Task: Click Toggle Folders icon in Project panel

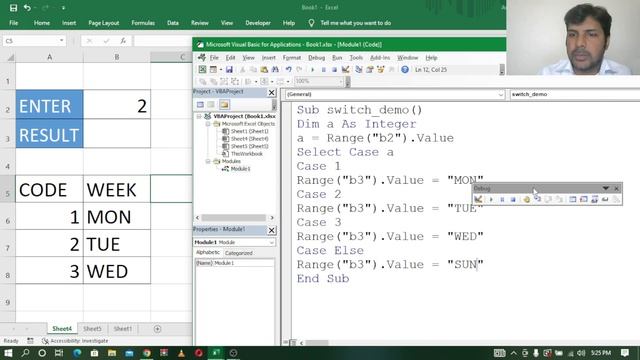Action: 224,105
